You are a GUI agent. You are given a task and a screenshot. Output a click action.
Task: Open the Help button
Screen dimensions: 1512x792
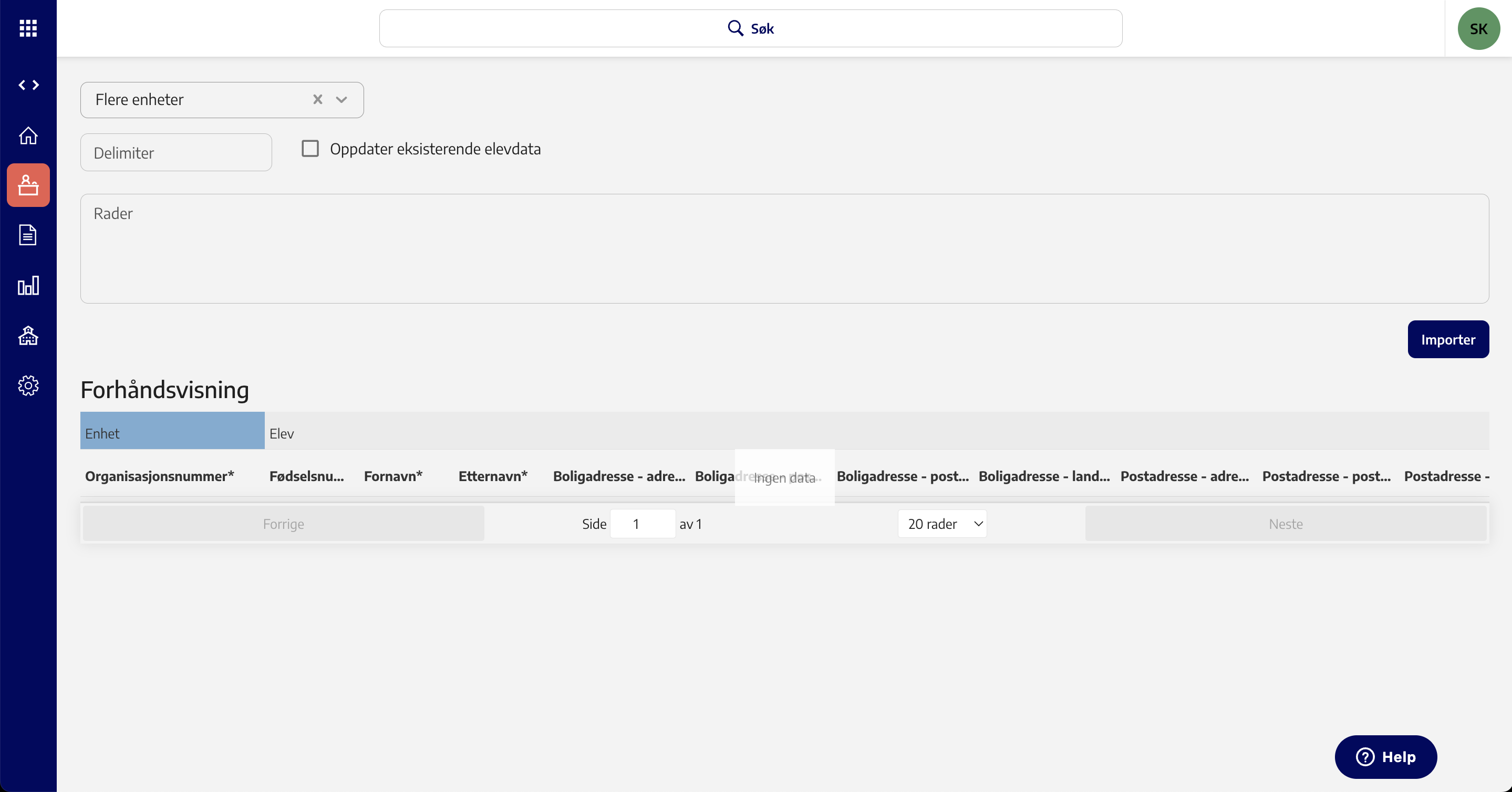tap(1385, 757)
